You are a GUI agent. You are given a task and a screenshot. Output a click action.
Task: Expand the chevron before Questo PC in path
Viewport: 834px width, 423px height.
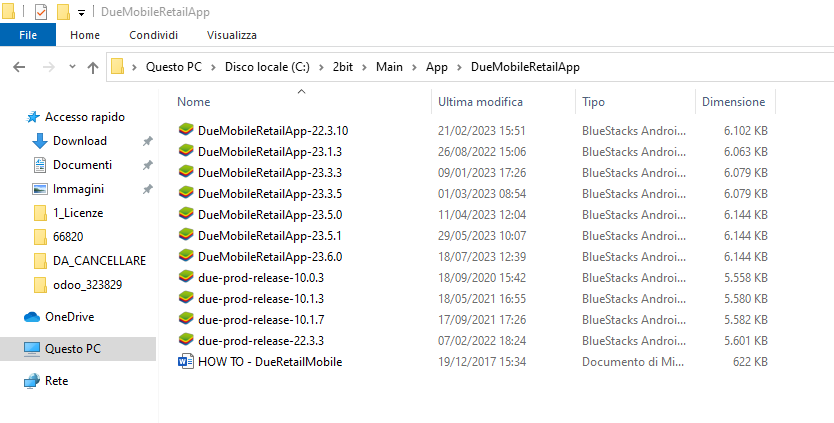pyautogui.click(x=135, y=67)
